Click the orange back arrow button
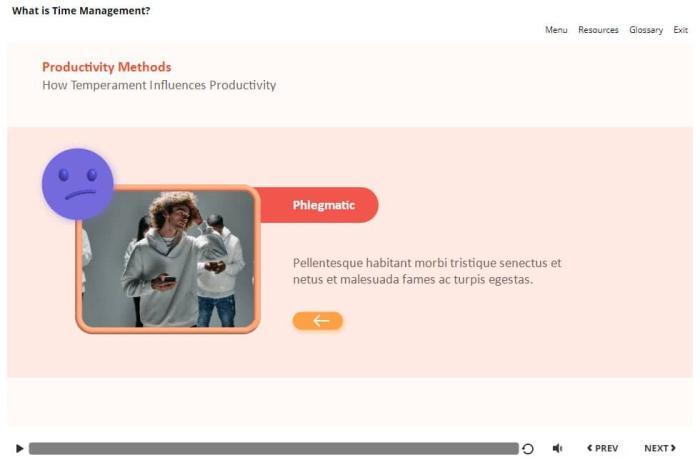This screenshot has width=700, height=470. pos(317,321)
